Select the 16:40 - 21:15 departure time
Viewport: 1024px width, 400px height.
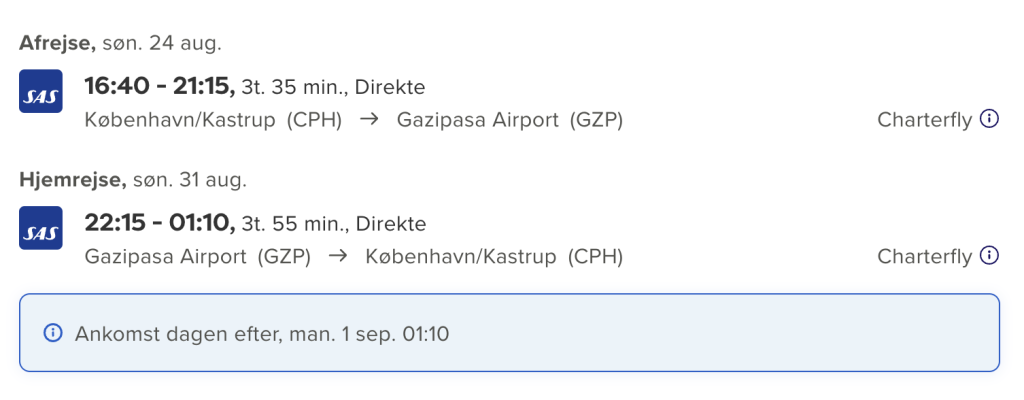[160, 86]
